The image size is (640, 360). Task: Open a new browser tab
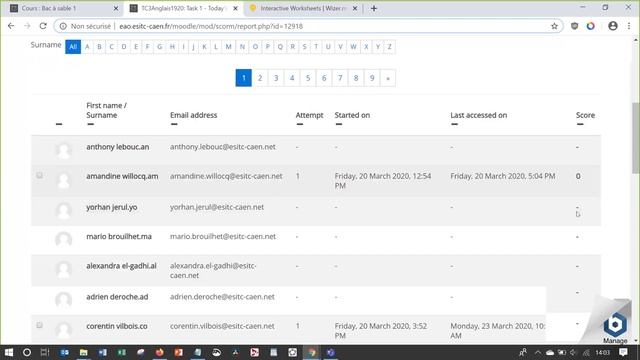pos(374,8)
